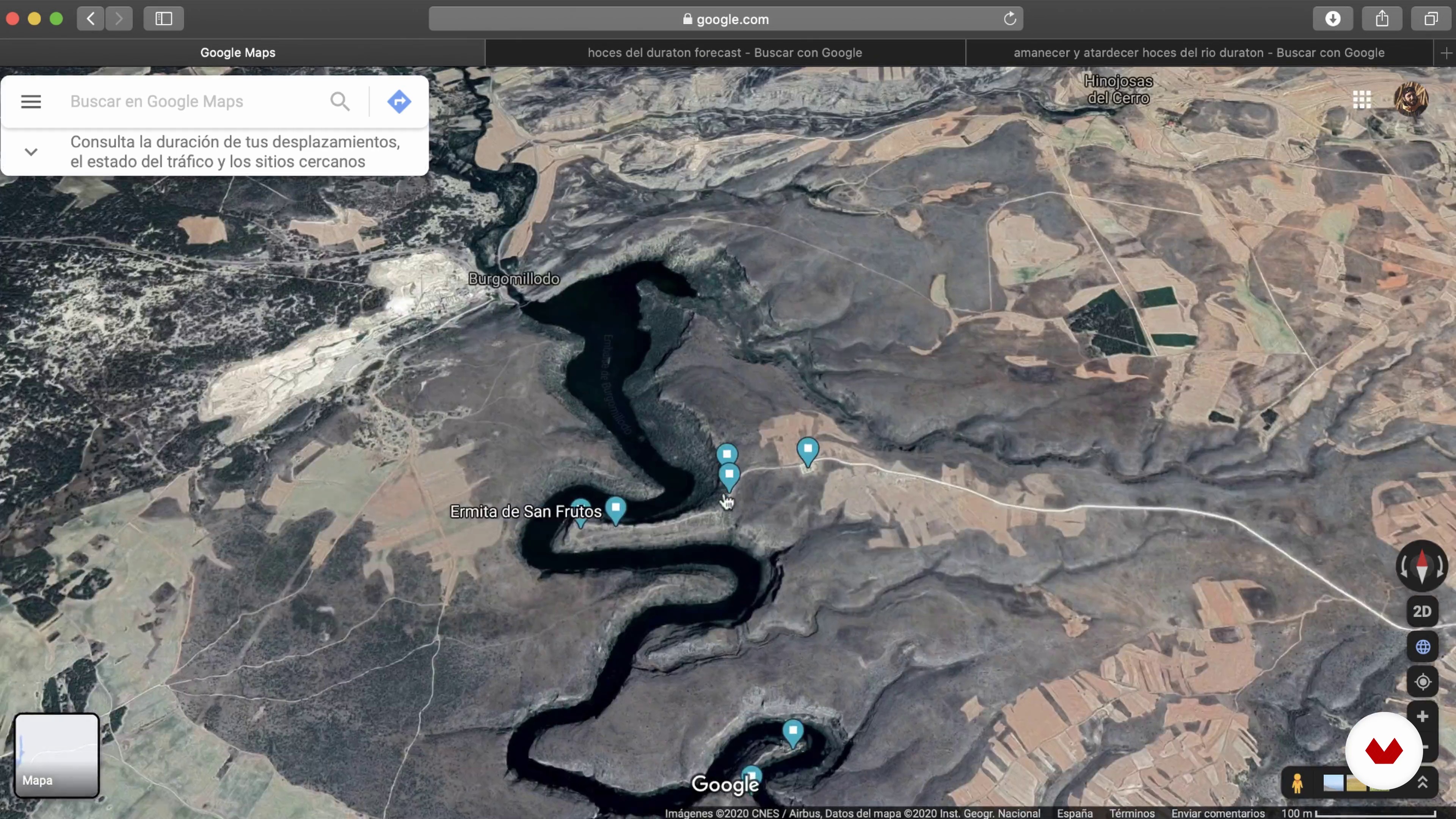Click Hinojosas del Cerro place label
Screen dimensions: 1456x819
[x=1119, y=90]
